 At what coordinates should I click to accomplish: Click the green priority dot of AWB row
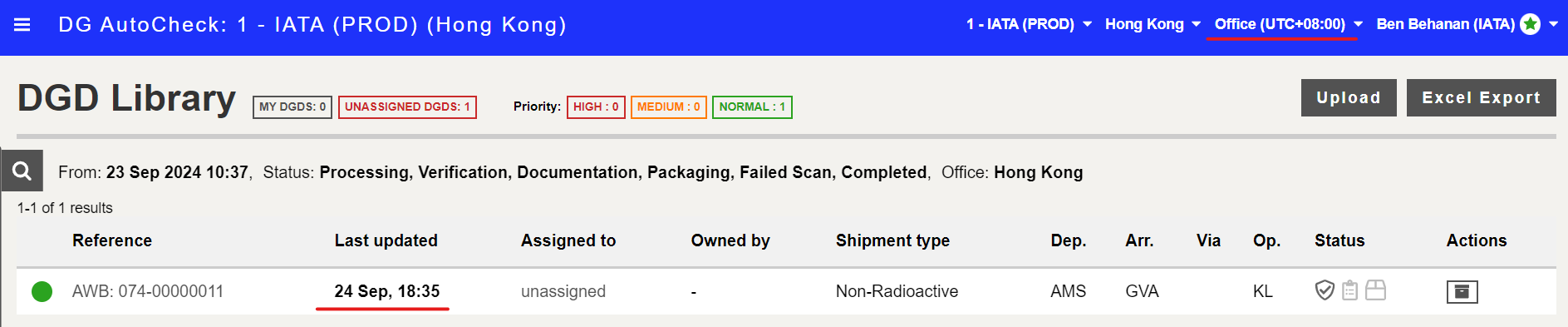(x=42, y=291)
